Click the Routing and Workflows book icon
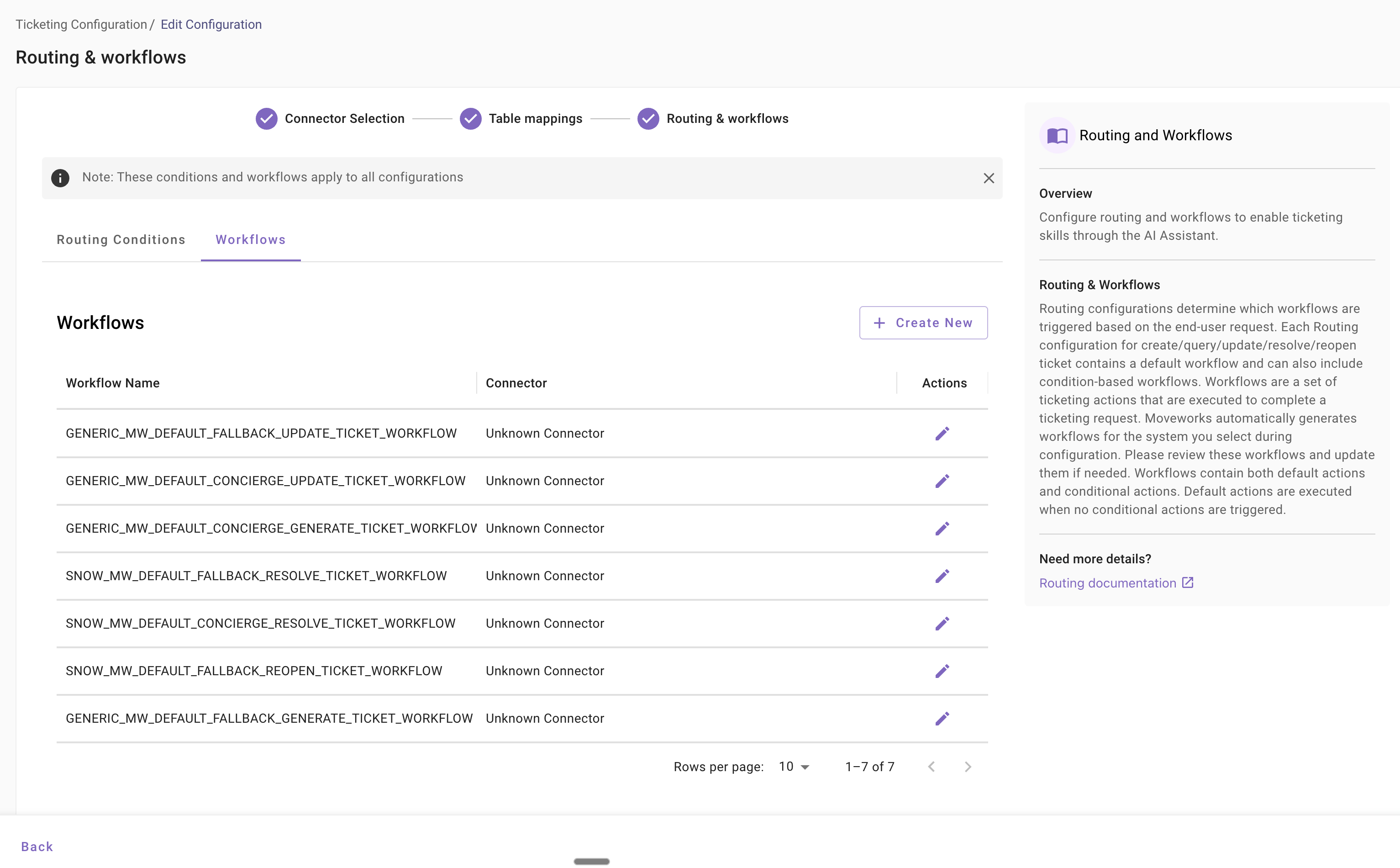 pos(1057,136)
